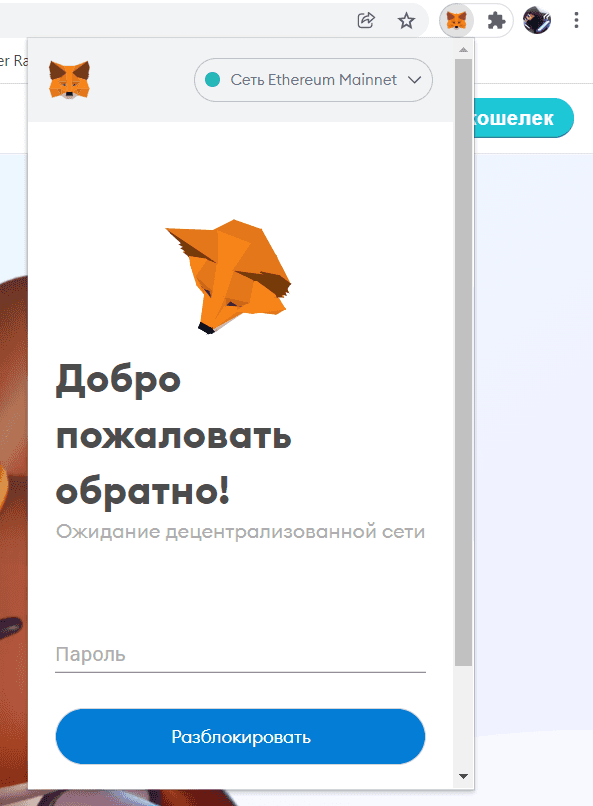
Task: Click the popup vertical scrollbar thumb
Action: (463, 362)
